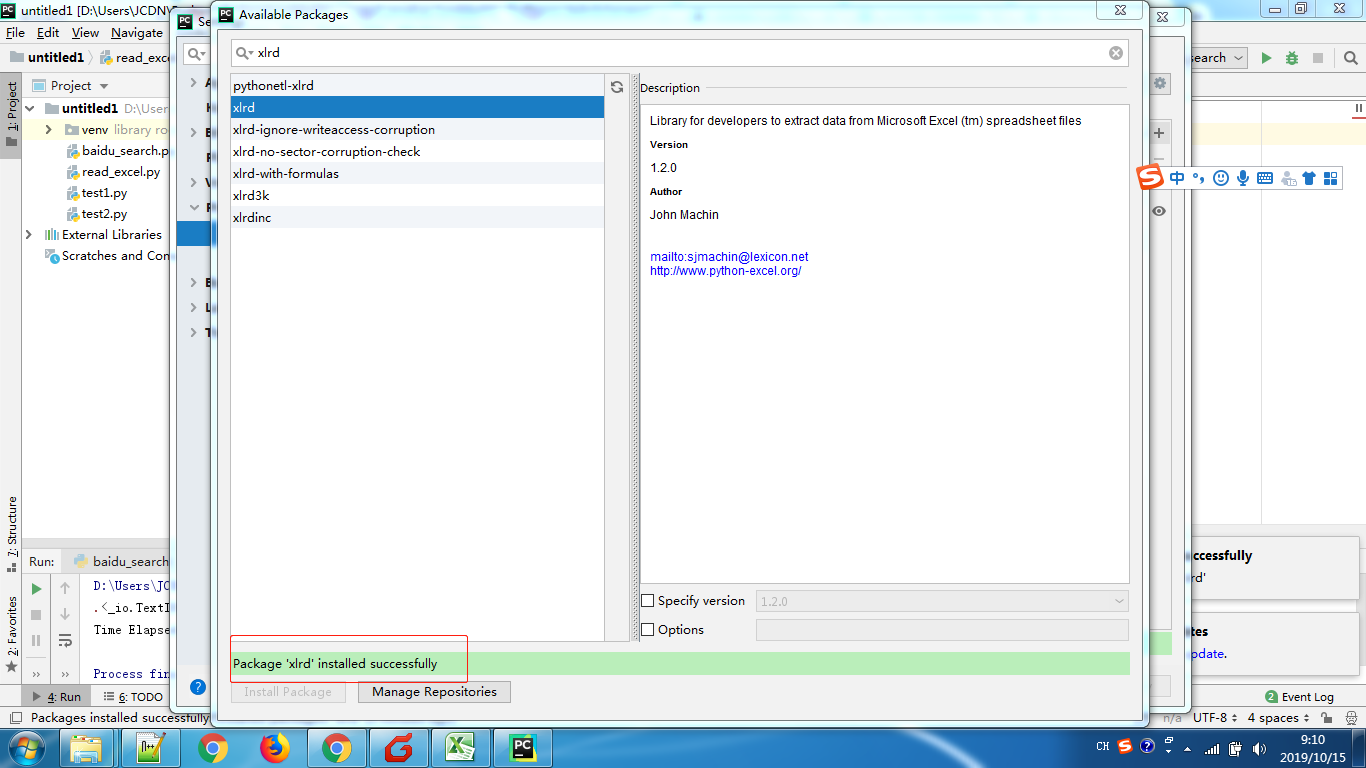Open the 6: TODO tool tab

pyautogui.click(x=134, y=697)
